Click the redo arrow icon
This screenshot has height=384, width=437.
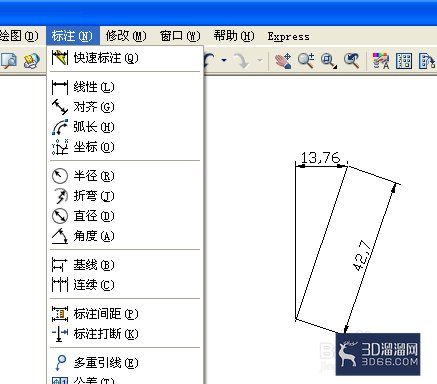tap(242, 61)
